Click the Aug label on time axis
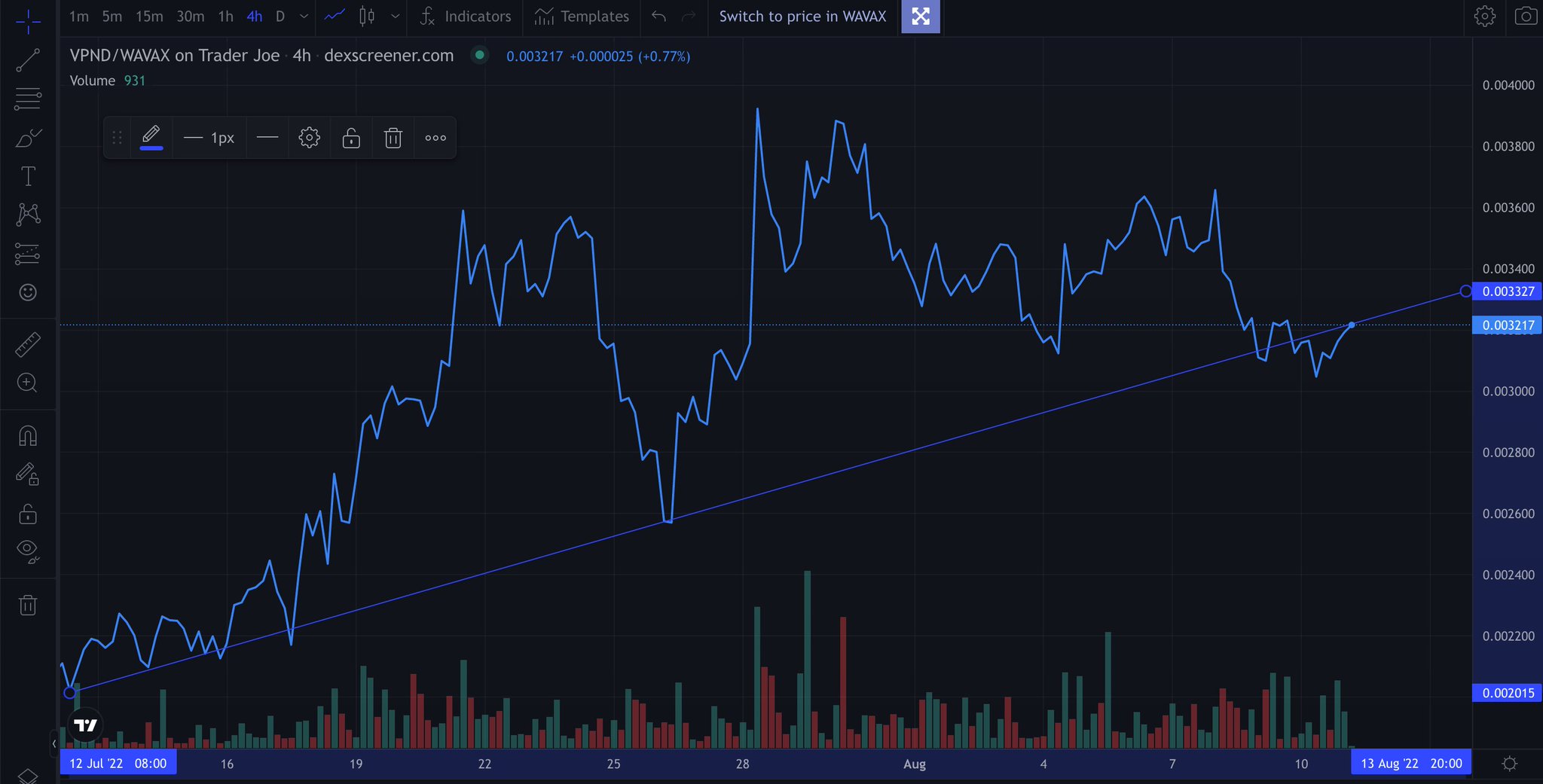Image resolution: width=1543 pixels, height=784 pixels. pos(915,764)
